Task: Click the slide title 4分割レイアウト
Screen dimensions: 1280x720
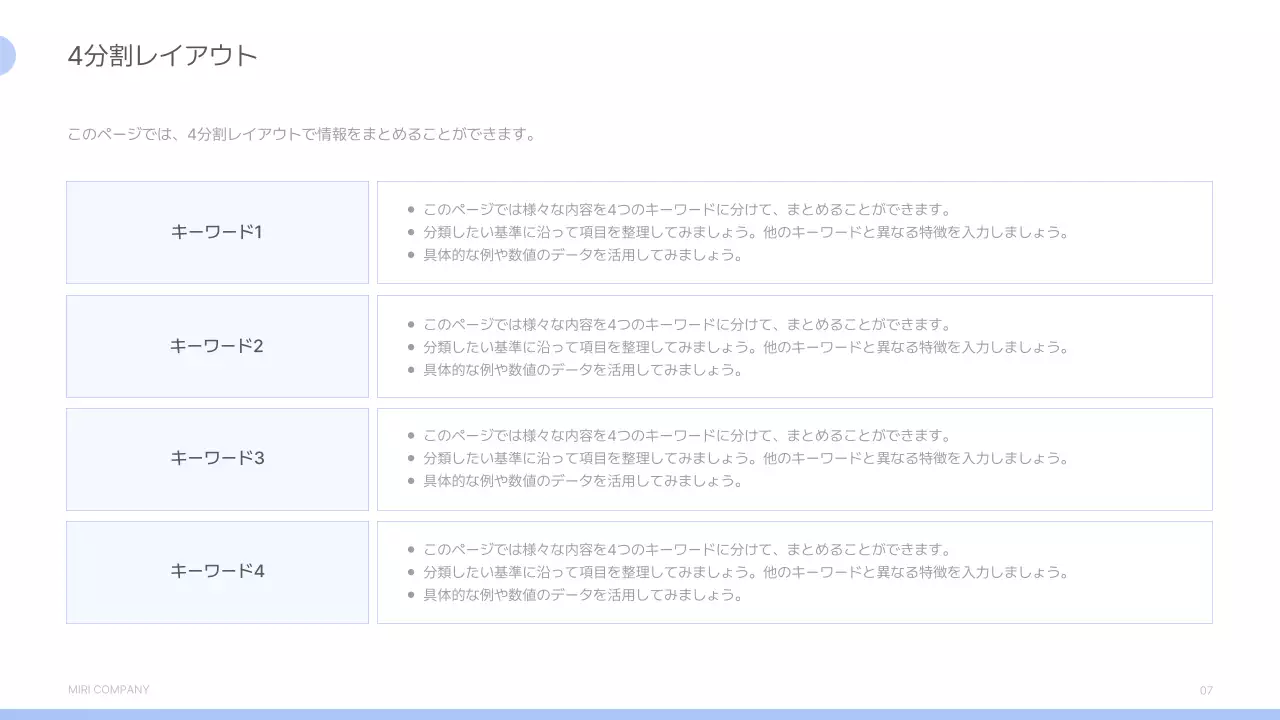Action: tap(163, 56)
